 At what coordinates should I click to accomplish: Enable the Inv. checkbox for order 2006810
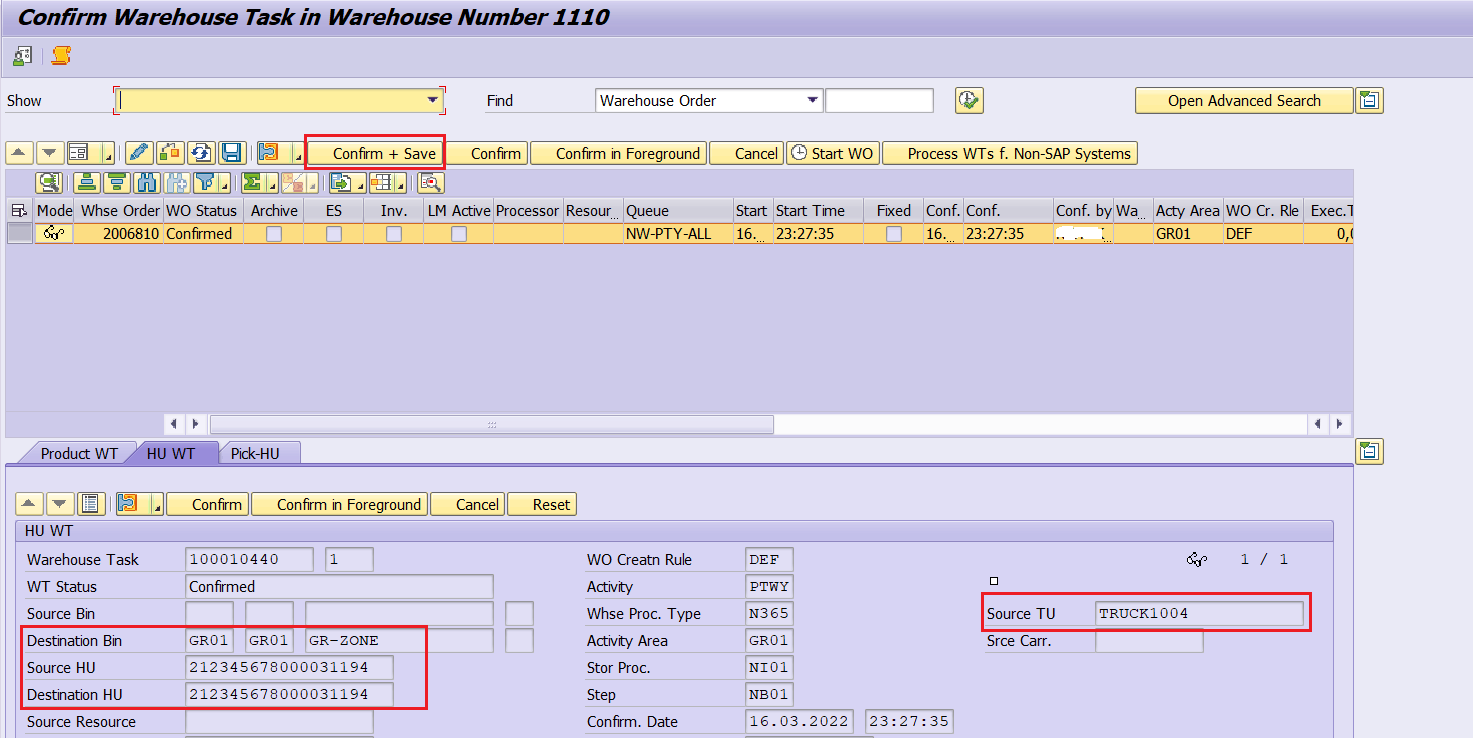tap(393, 233)
